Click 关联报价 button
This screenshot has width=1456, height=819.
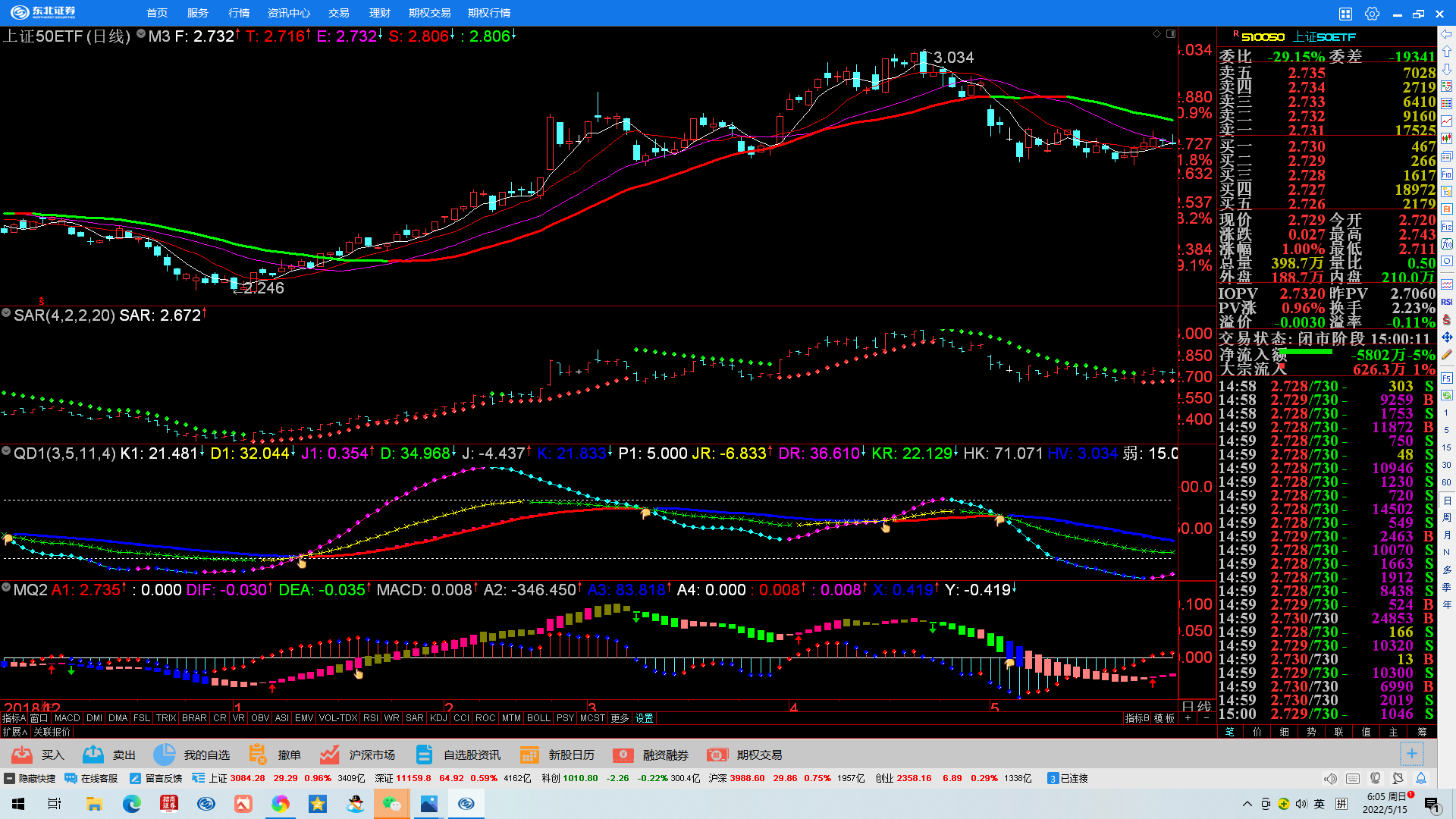52,732
